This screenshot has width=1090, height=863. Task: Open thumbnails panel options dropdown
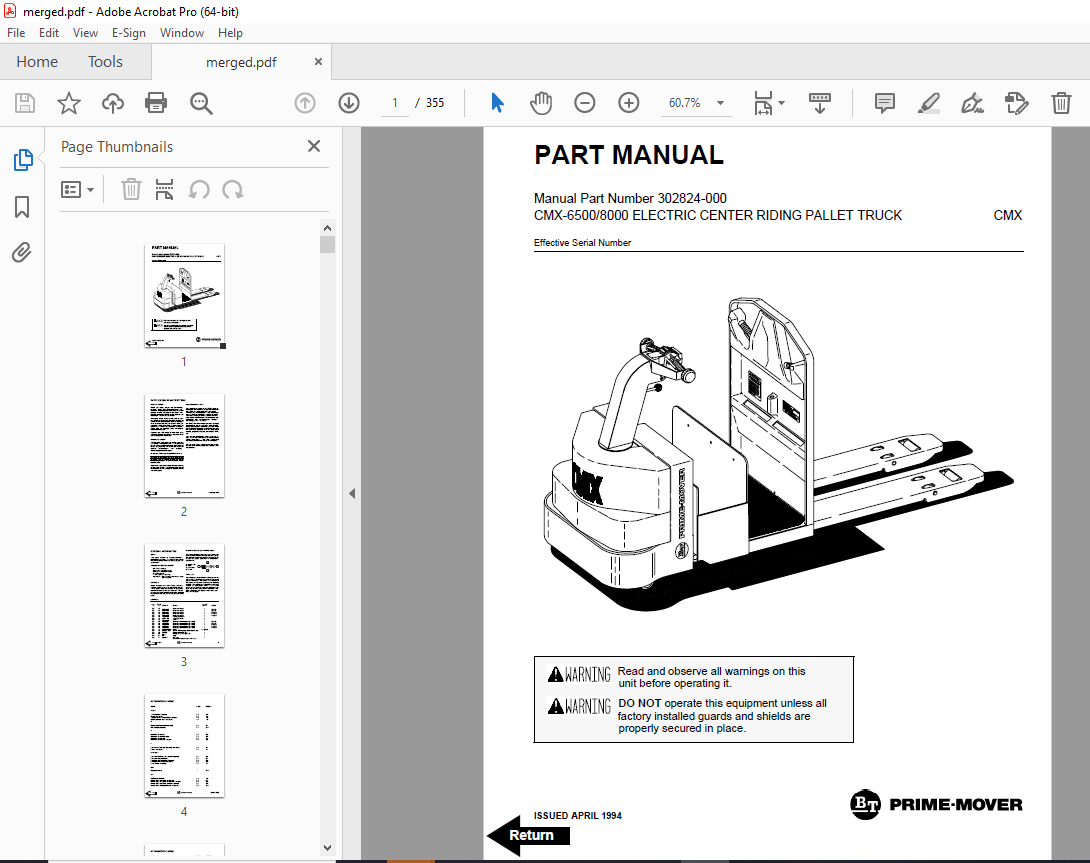(77, 189)
